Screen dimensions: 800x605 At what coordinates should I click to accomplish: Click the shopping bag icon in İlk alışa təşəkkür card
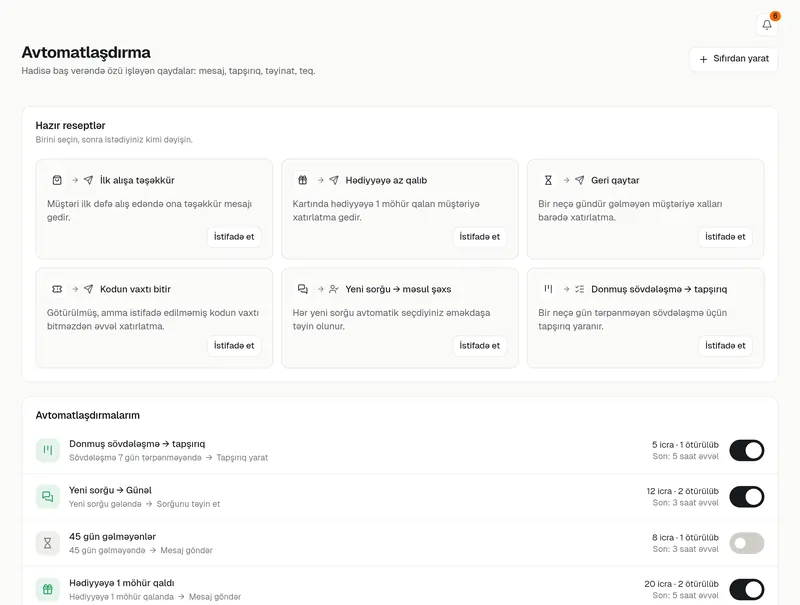tap(57, 180)
